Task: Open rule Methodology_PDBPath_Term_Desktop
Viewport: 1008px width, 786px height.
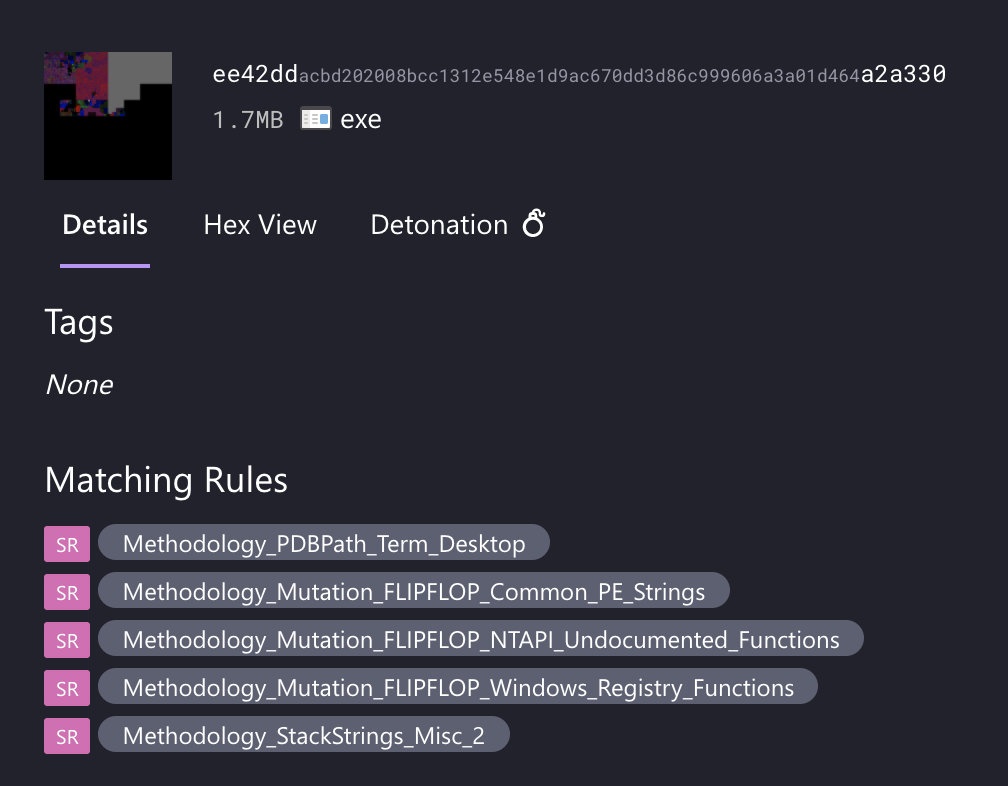Action: pos(324,544)
